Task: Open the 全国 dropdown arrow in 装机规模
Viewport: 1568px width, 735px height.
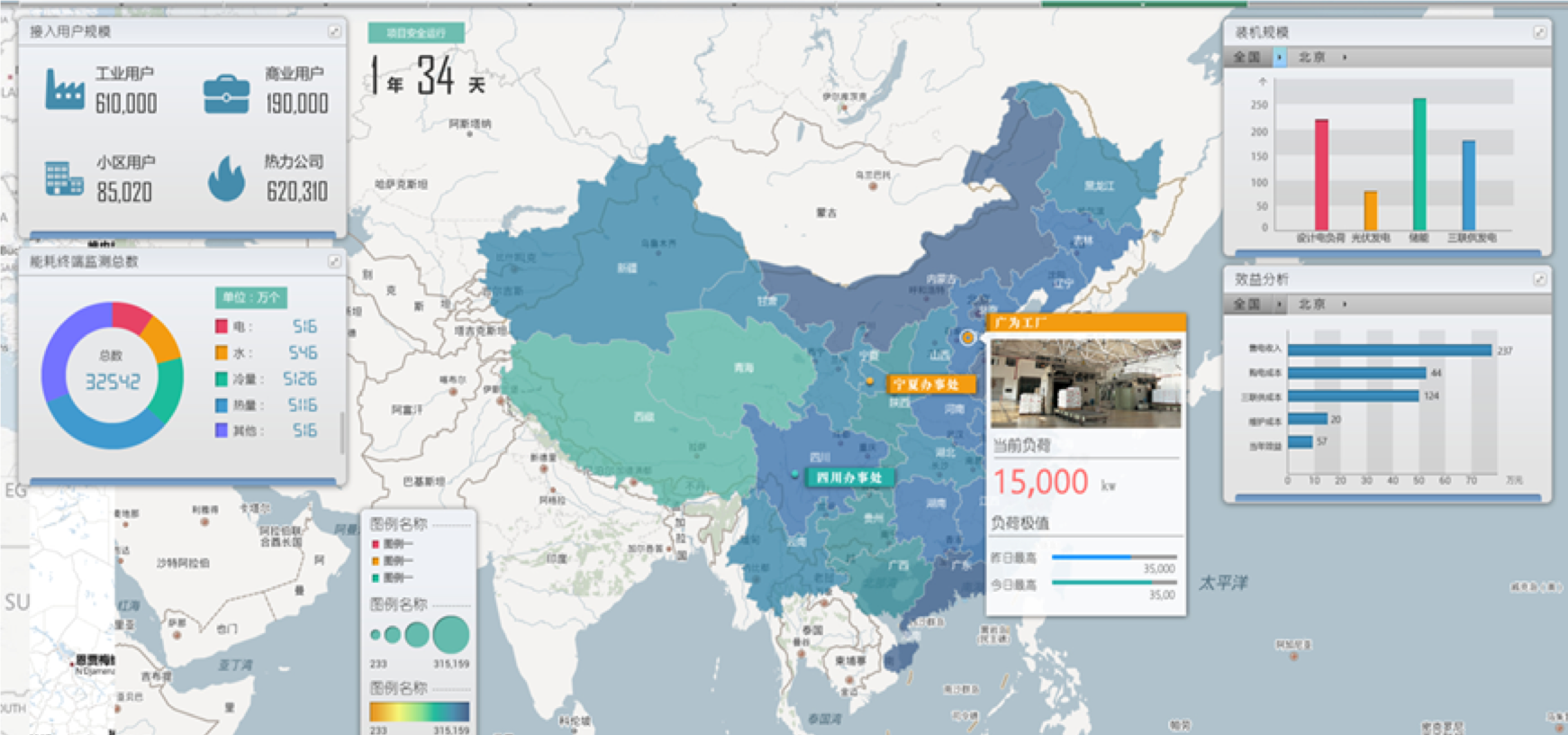Action: (1279, 58)
